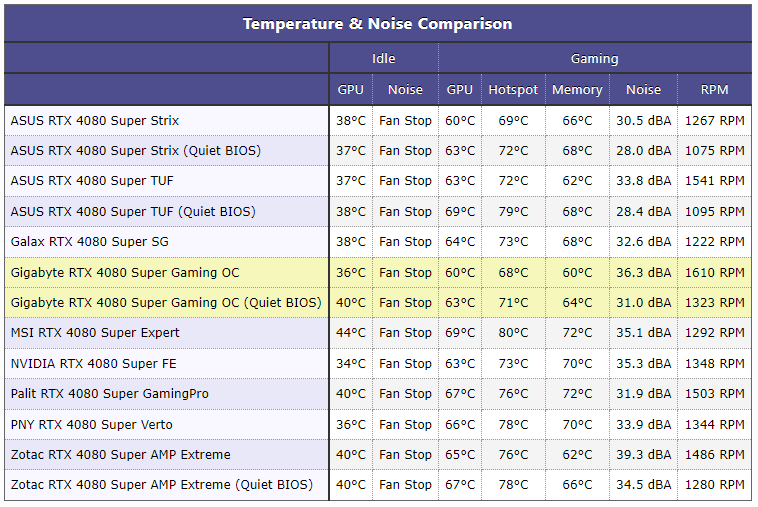Screen dimensions: 758x507
Task: Select the Memory column header
Action: (577, 90)
